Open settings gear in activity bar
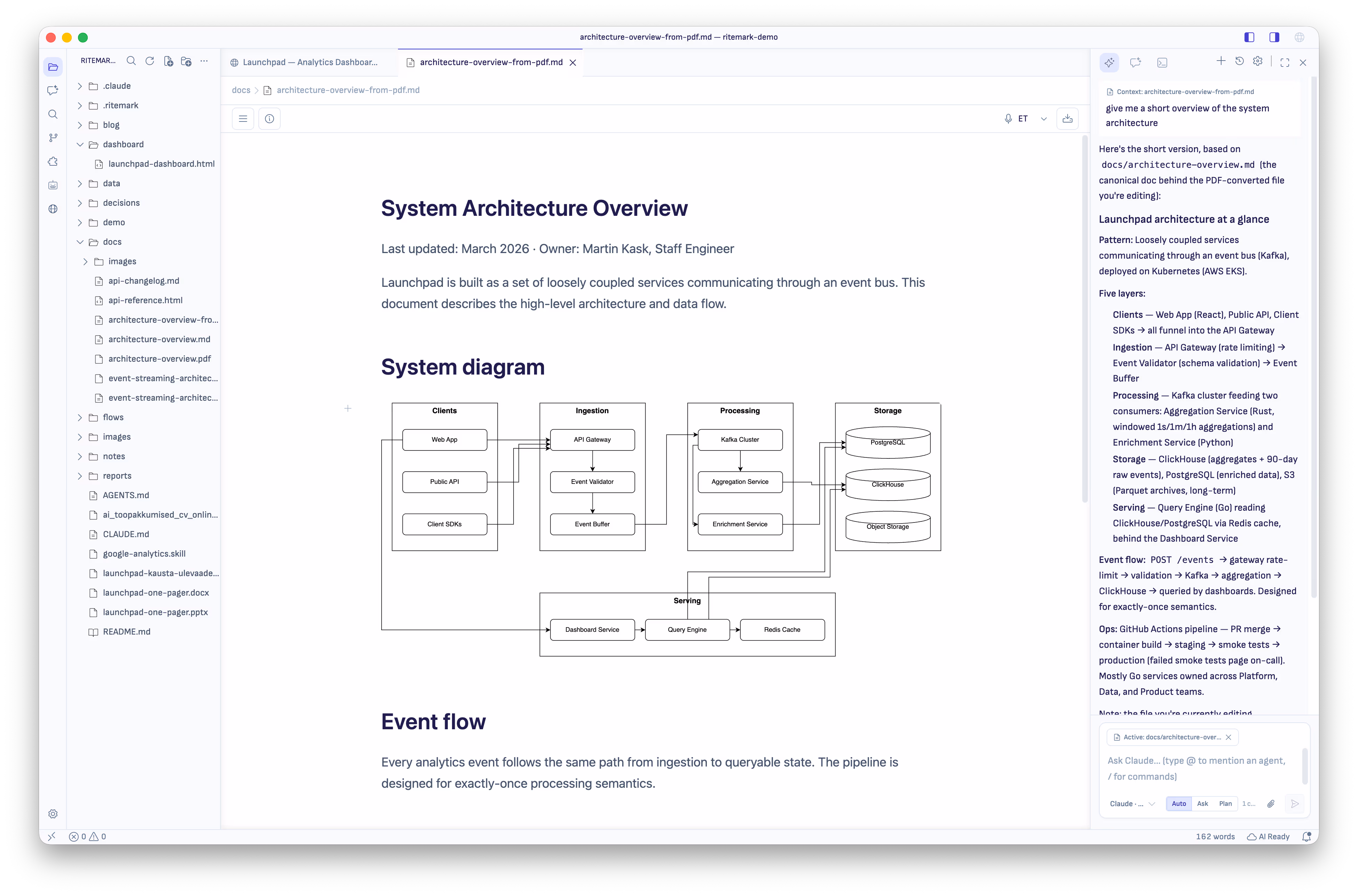The width and height of the screenshot is (1358, 896). pyautogui.click(x=53, y=814)
